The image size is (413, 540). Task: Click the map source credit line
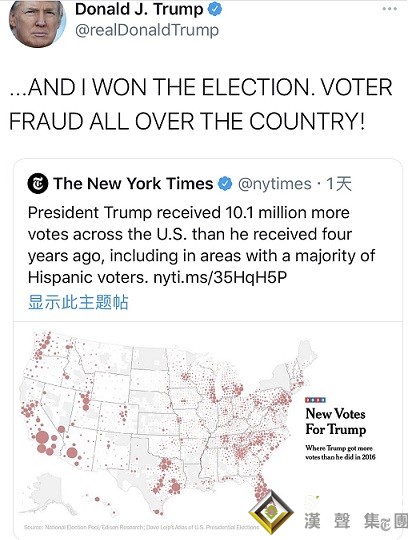tap(141, 527)
